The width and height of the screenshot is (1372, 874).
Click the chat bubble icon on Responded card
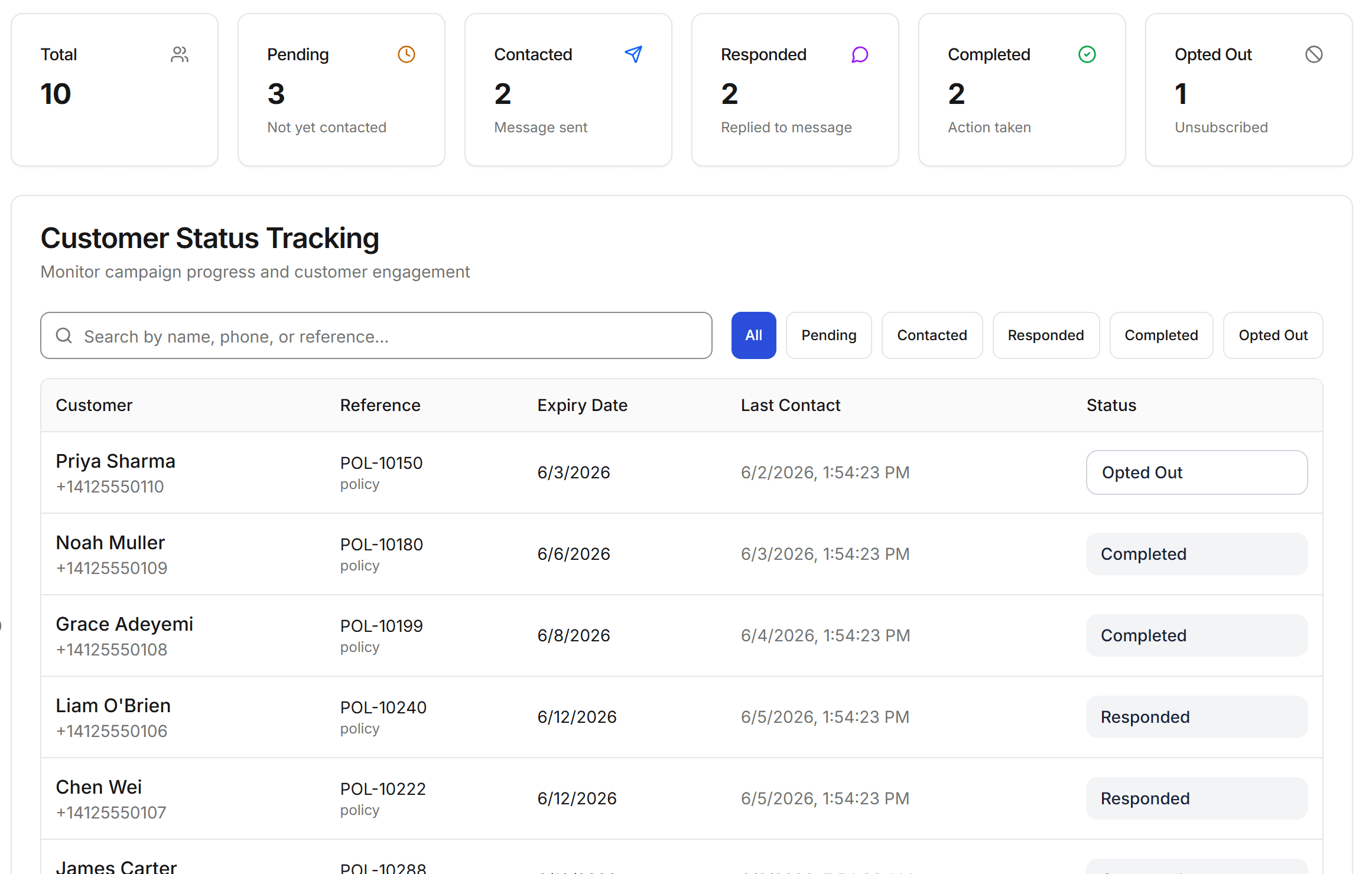pyautogui.click(x=860, y=54)
